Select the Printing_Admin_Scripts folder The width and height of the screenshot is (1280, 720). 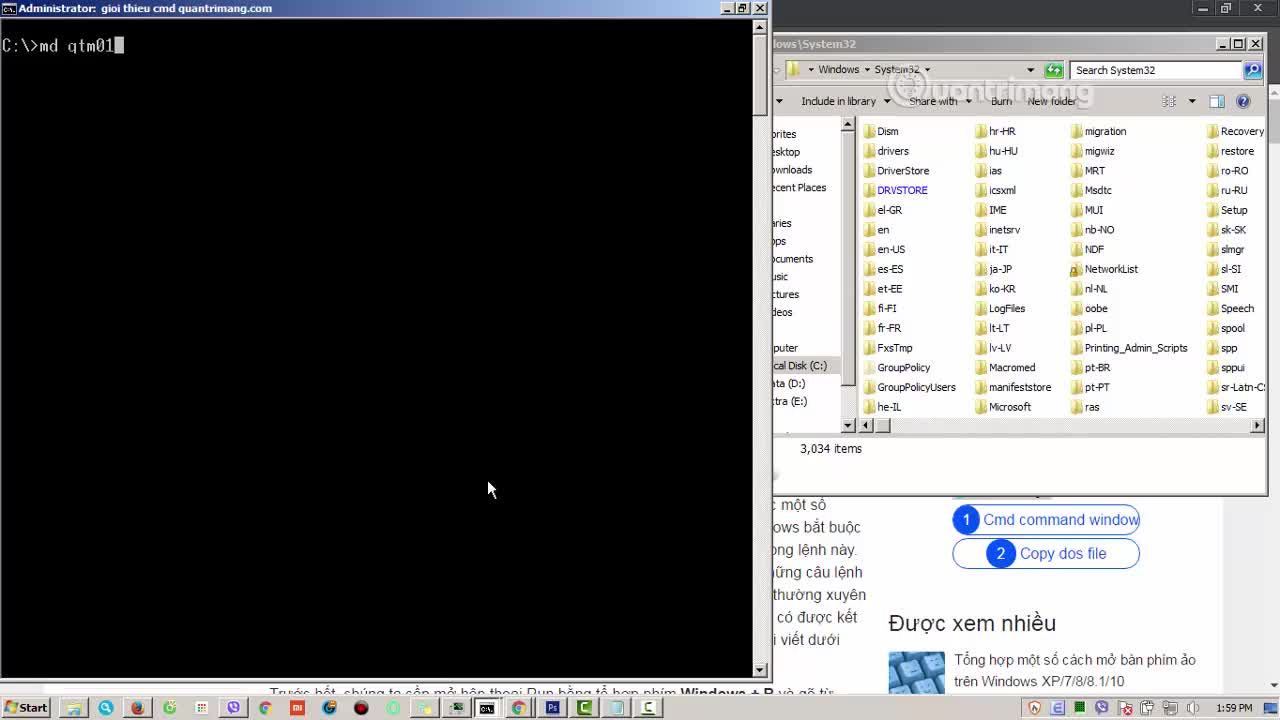point(1128,348)
